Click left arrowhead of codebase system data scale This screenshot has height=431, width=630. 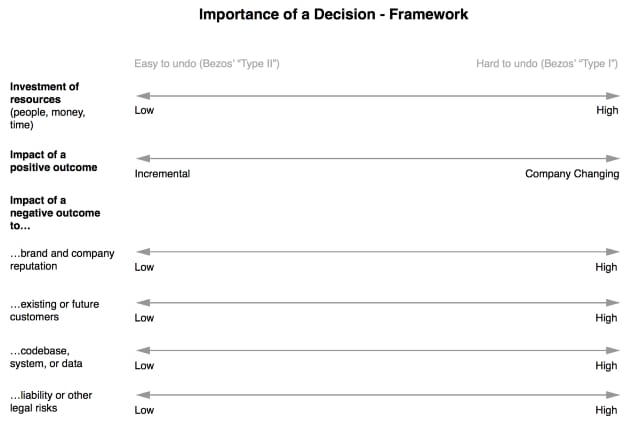coord(143,350)
